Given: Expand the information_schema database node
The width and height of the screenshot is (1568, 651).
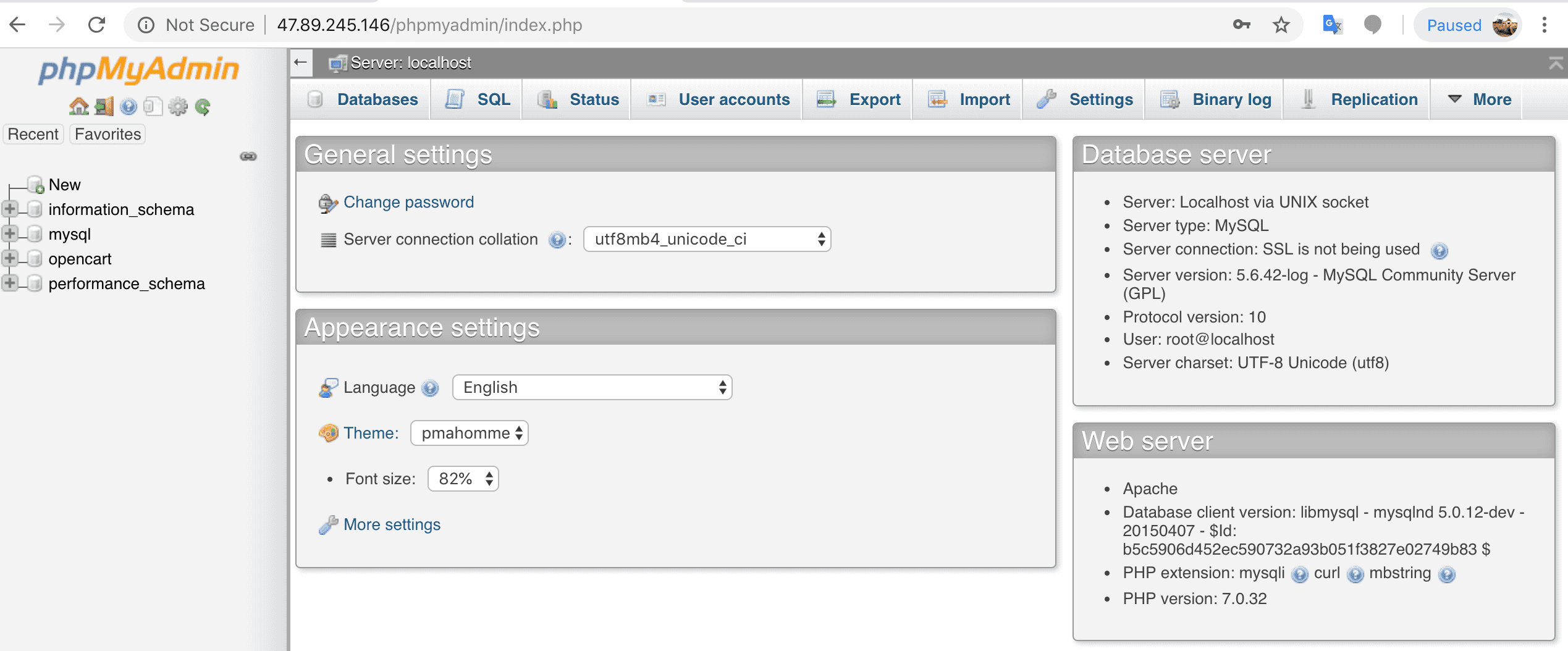Looking at the screenshot, I should click(x=9, y=209).
